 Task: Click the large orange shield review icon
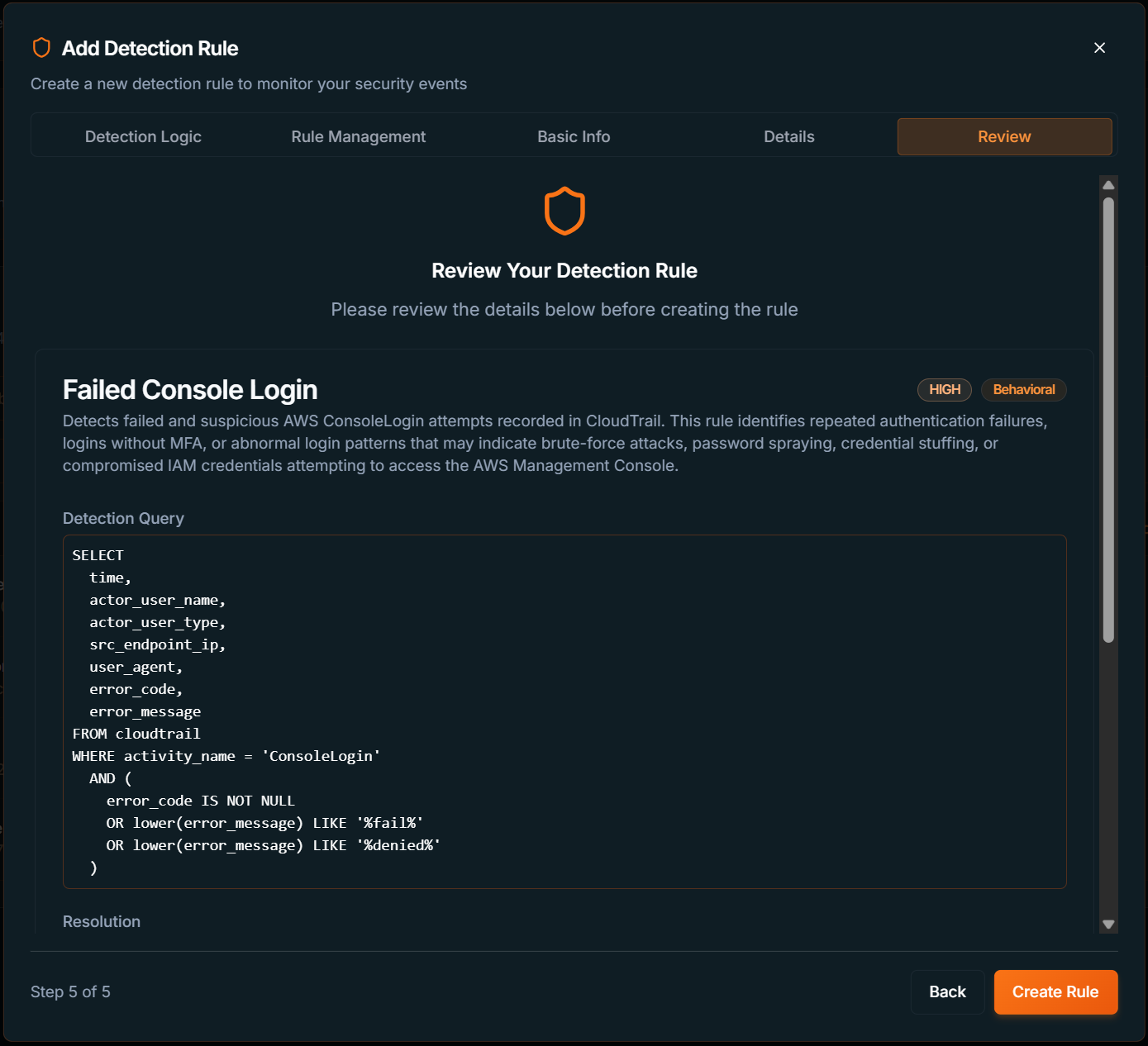564,211
